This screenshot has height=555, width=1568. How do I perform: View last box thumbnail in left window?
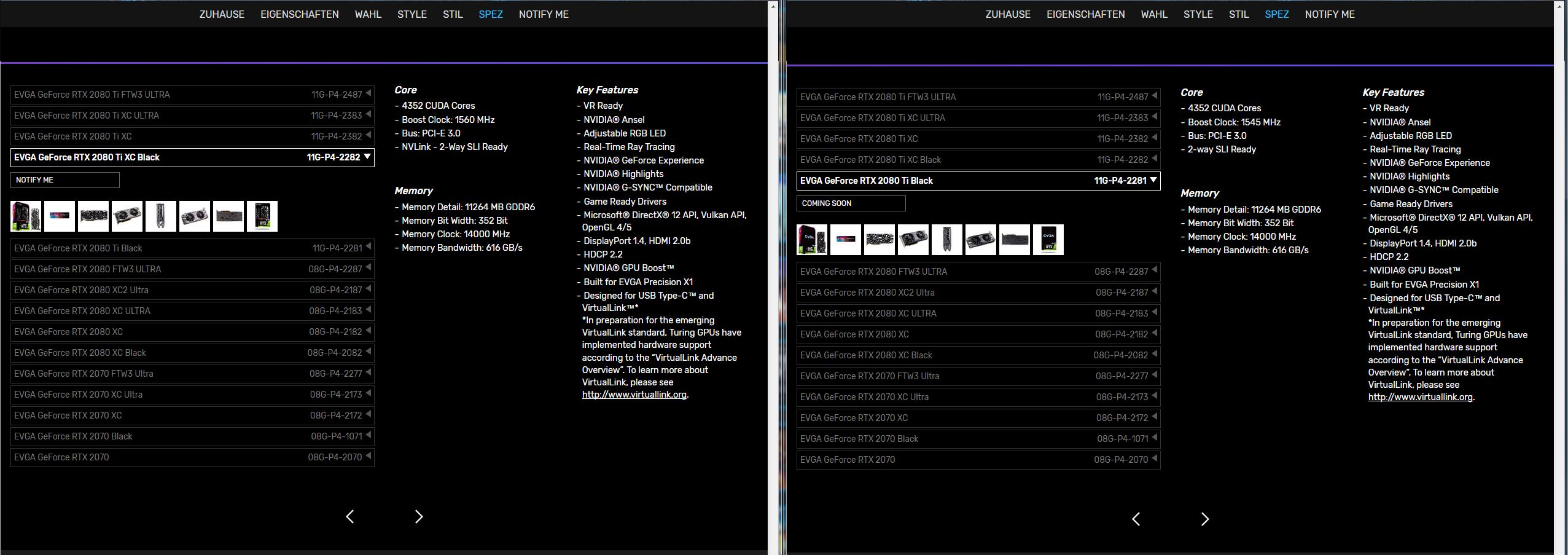(262, 216)
